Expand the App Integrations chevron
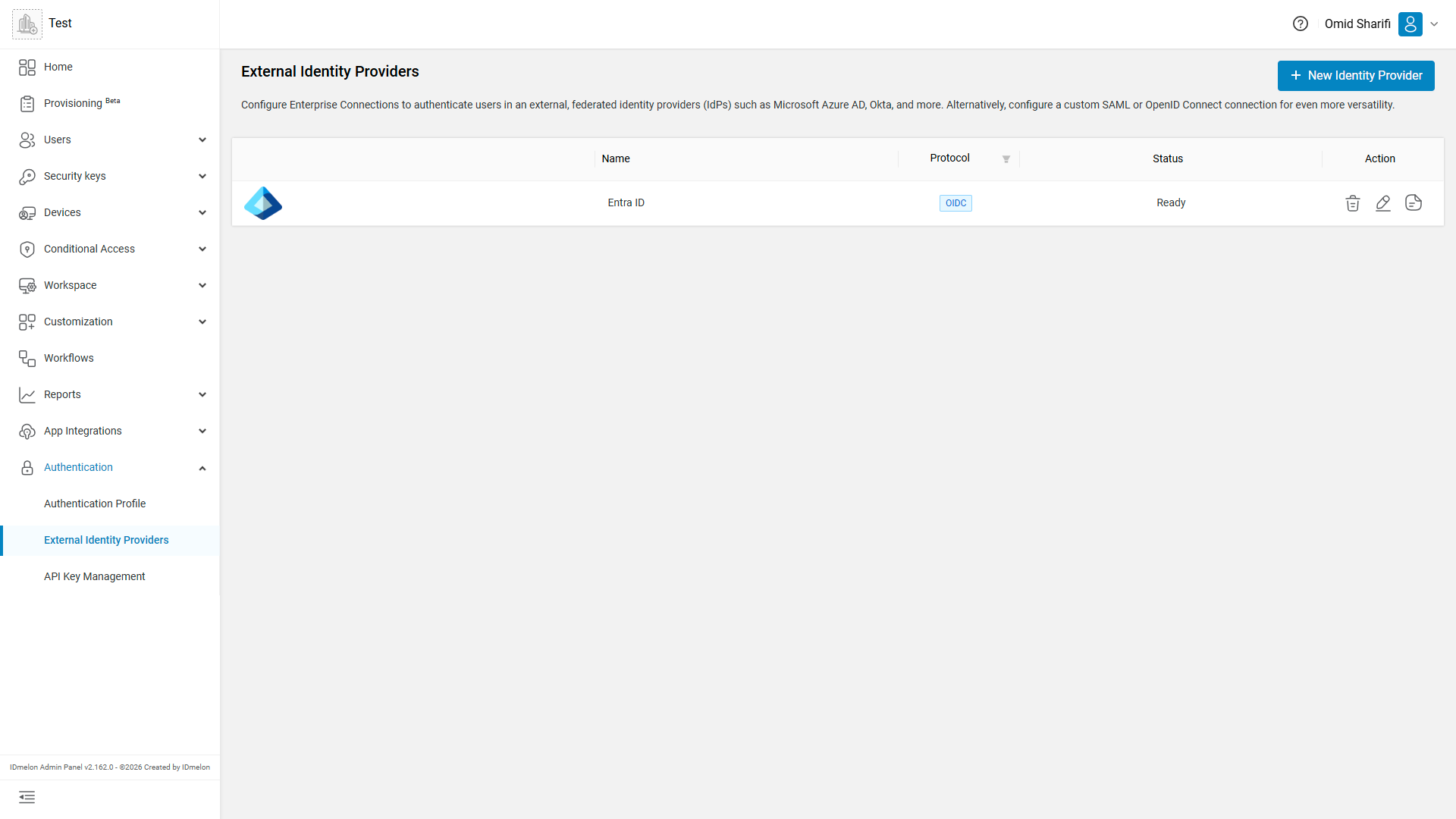The height and width of the screenshot is (819, 1456). pos(202,431)
